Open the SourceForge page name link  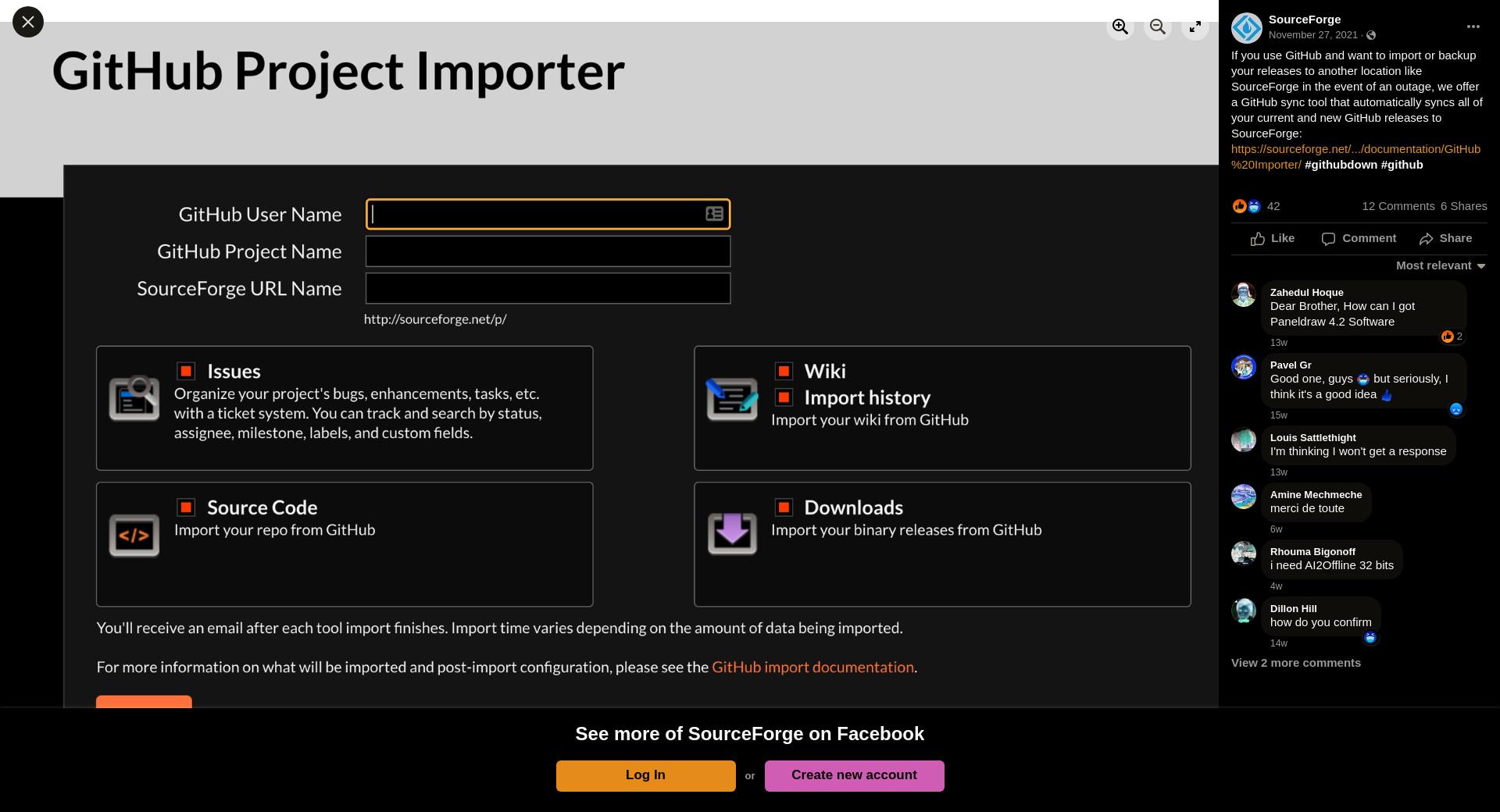click(x=1305, y=20)
